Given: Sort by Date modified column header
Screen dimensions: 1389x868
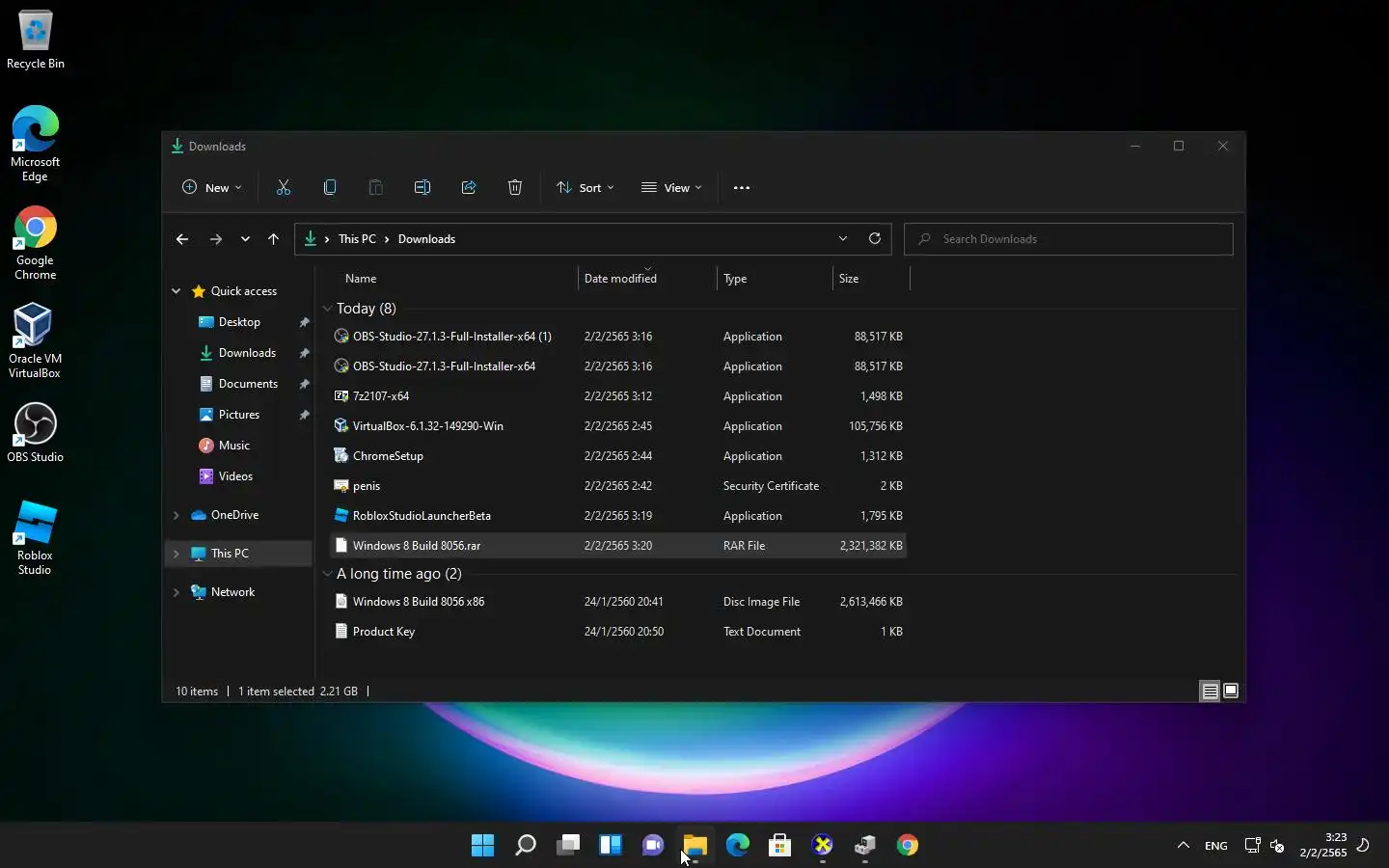Looking at the screenshot, I should click(x=620, y=279).
